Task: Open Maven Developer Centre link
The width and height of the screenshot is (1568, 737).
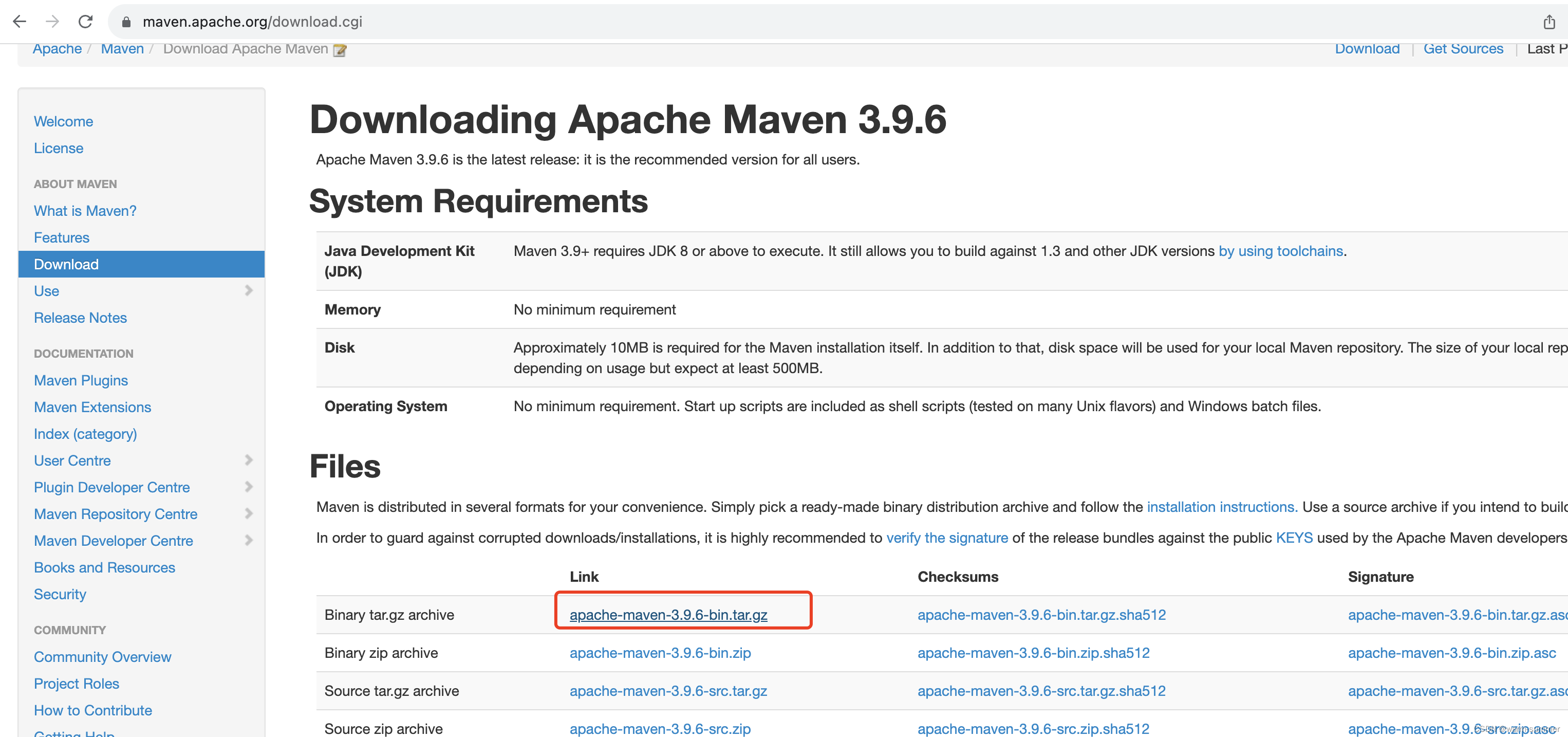Action: tap(113, 541)
